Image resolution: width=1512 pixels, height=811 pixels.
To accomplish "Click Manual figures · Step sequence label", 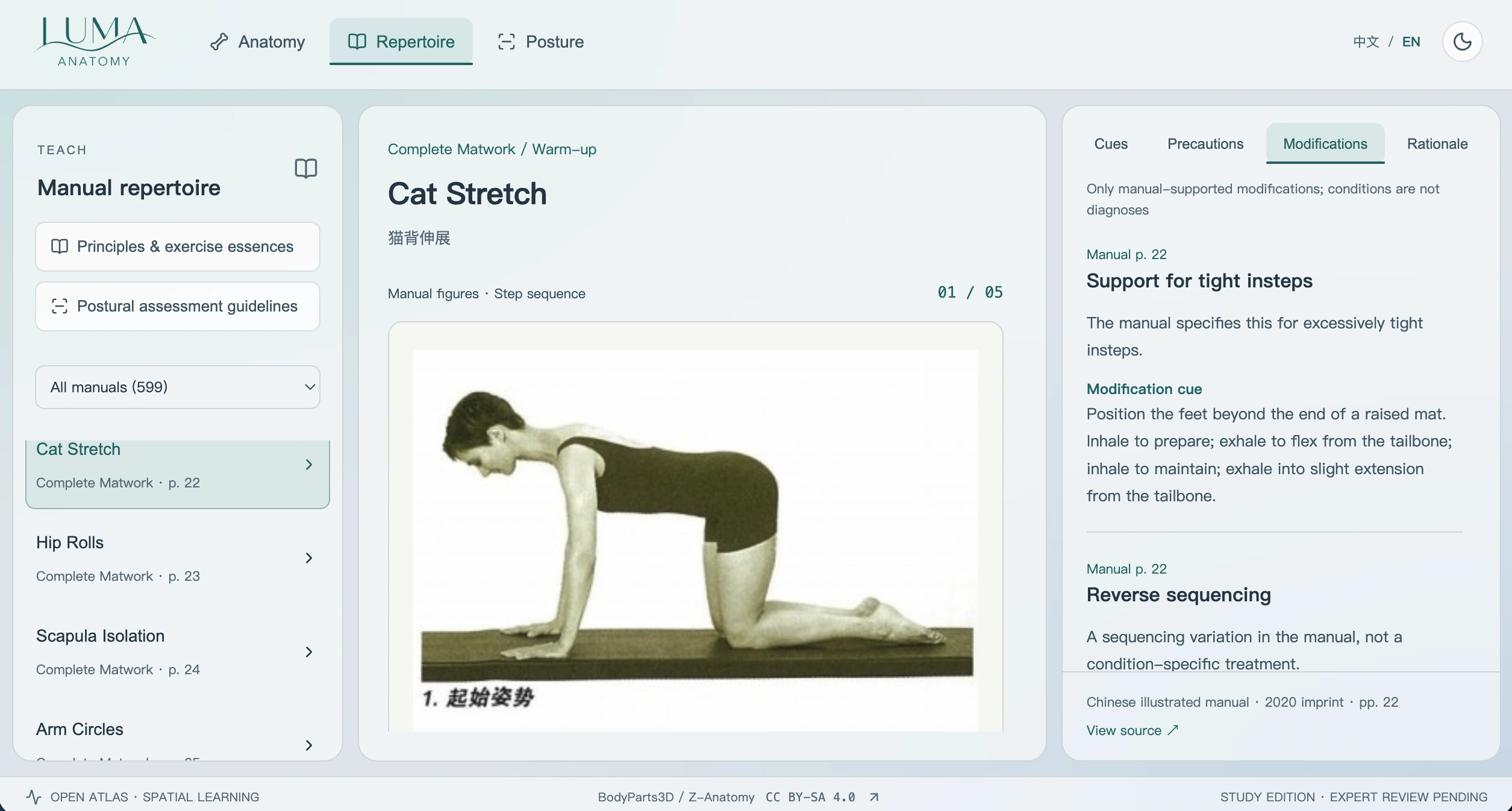I will tap(486, 293).
